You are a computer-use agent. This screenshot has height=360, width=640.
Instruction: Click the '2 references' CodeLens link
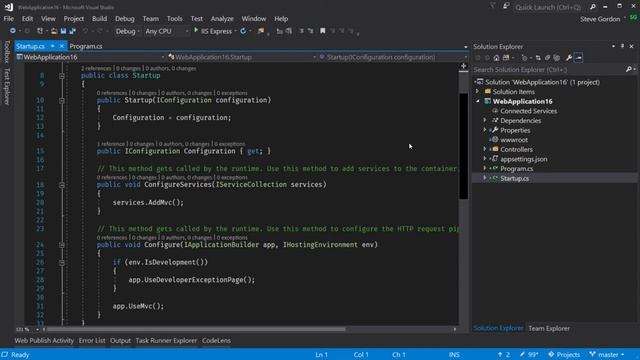[x=96, y=68]
